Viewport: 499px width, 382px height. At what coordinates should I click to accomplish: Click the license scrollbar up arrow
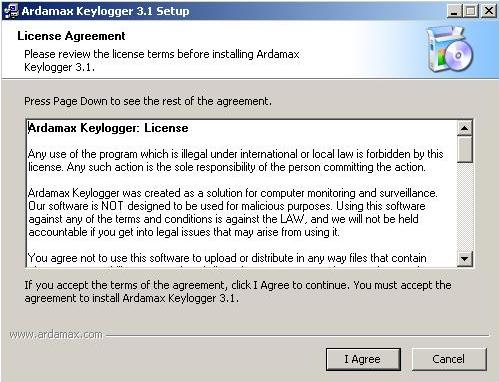click(x=465, y=128)
